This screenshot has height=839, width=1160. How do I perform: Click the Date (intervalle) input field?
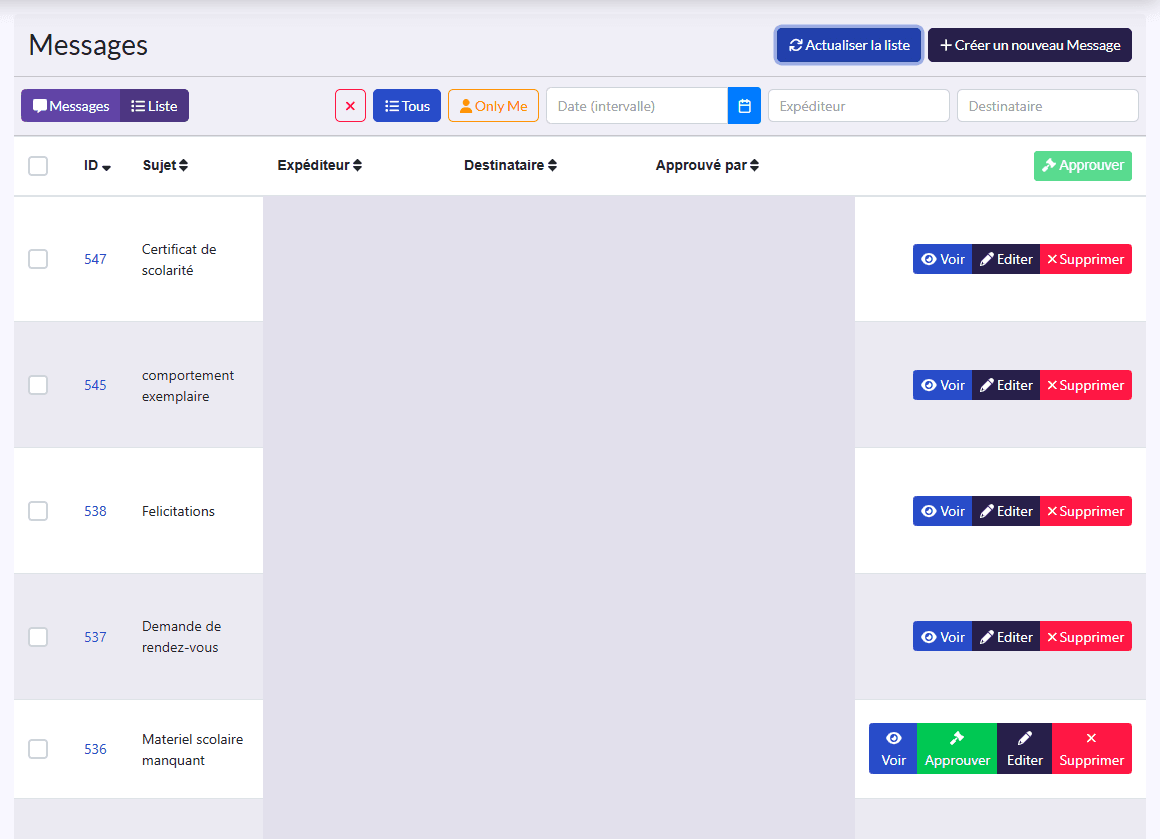[637, 106]
